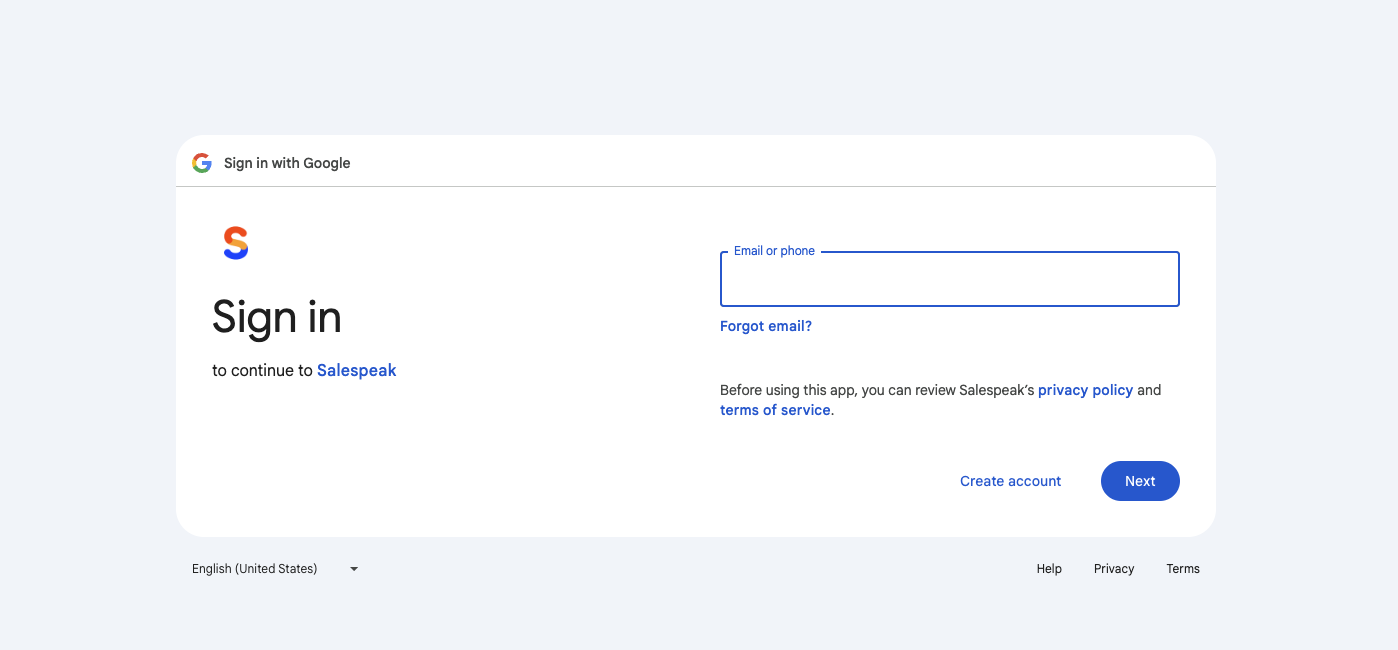Viewport: 1398px width, 650px height.
Task: Click the Forgot email? link
Action: [766, 326]
